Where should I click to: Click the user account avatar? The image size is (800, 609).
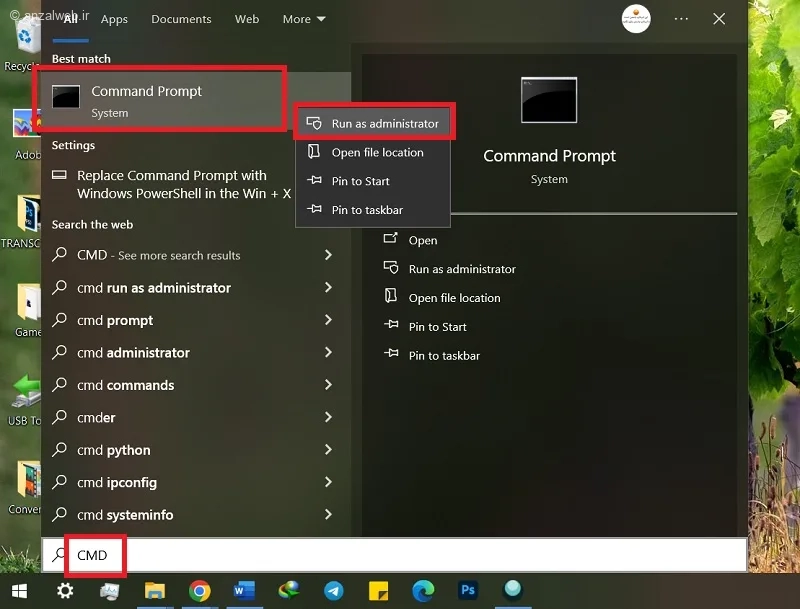(636, 19)
